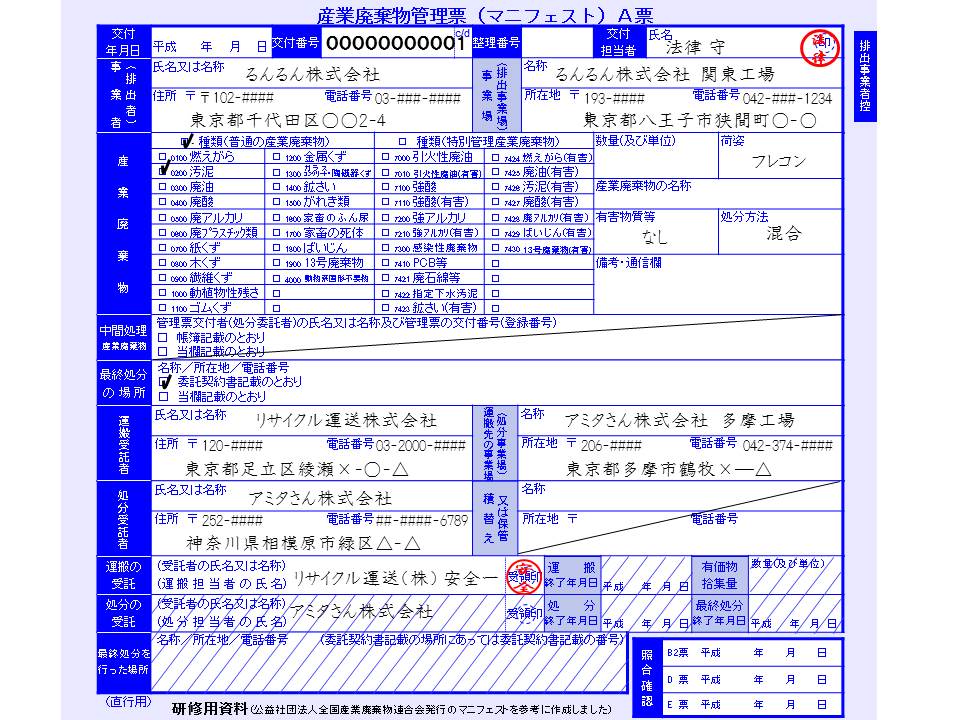This screenshot has height=720, width=960.
Task: Toggle 種類(普通の産業廃棄物) checkbox
Action: click(x=186, y=142)
